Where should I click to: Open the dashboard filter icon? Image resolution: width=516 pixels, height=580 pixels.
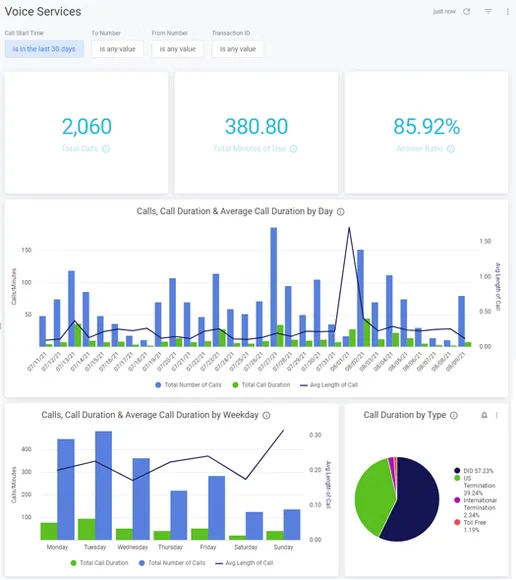point(488,11)
